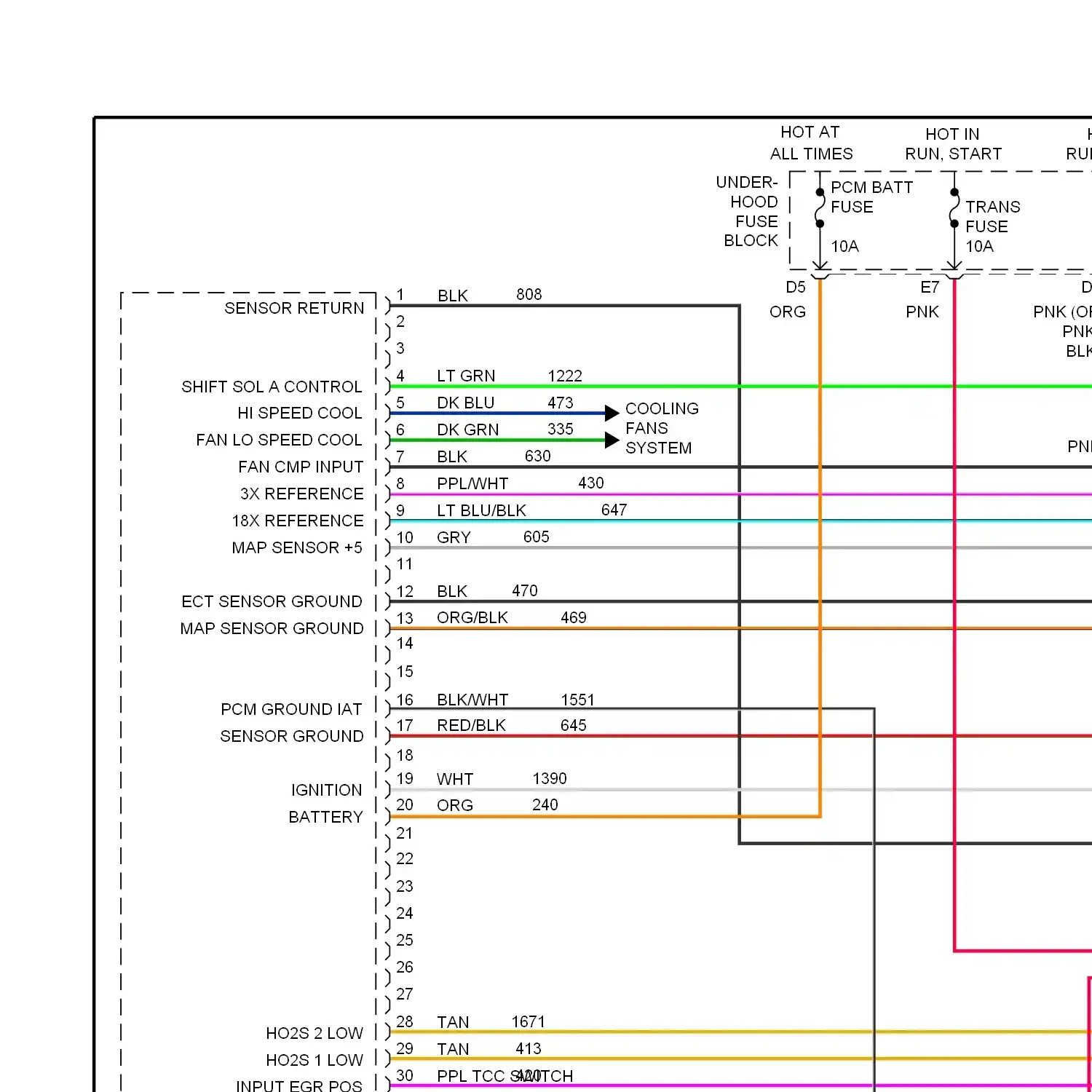
Task: Click the ECT SENSOR GROUND label
Action: point(272,601)
